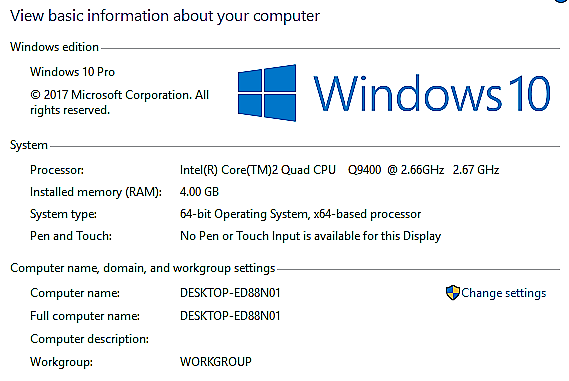Click the shield icon beside Change settings
Viewport: 569px width, 381px height.
(x=453, y=293)
